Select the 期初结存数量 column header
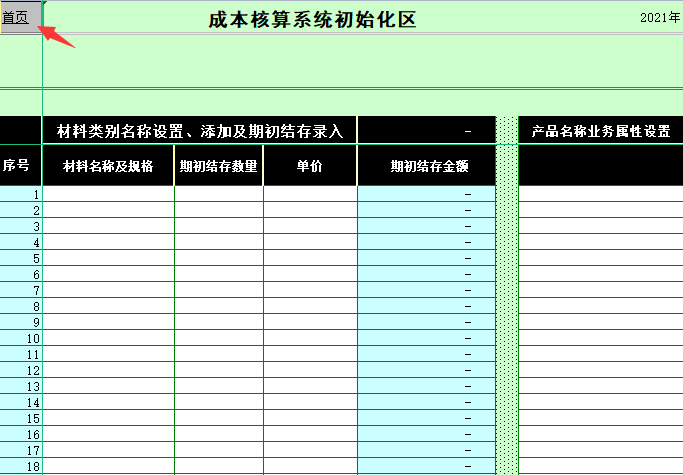The height and width of the screenshot is (475, 683). click(x=219, y=166)
